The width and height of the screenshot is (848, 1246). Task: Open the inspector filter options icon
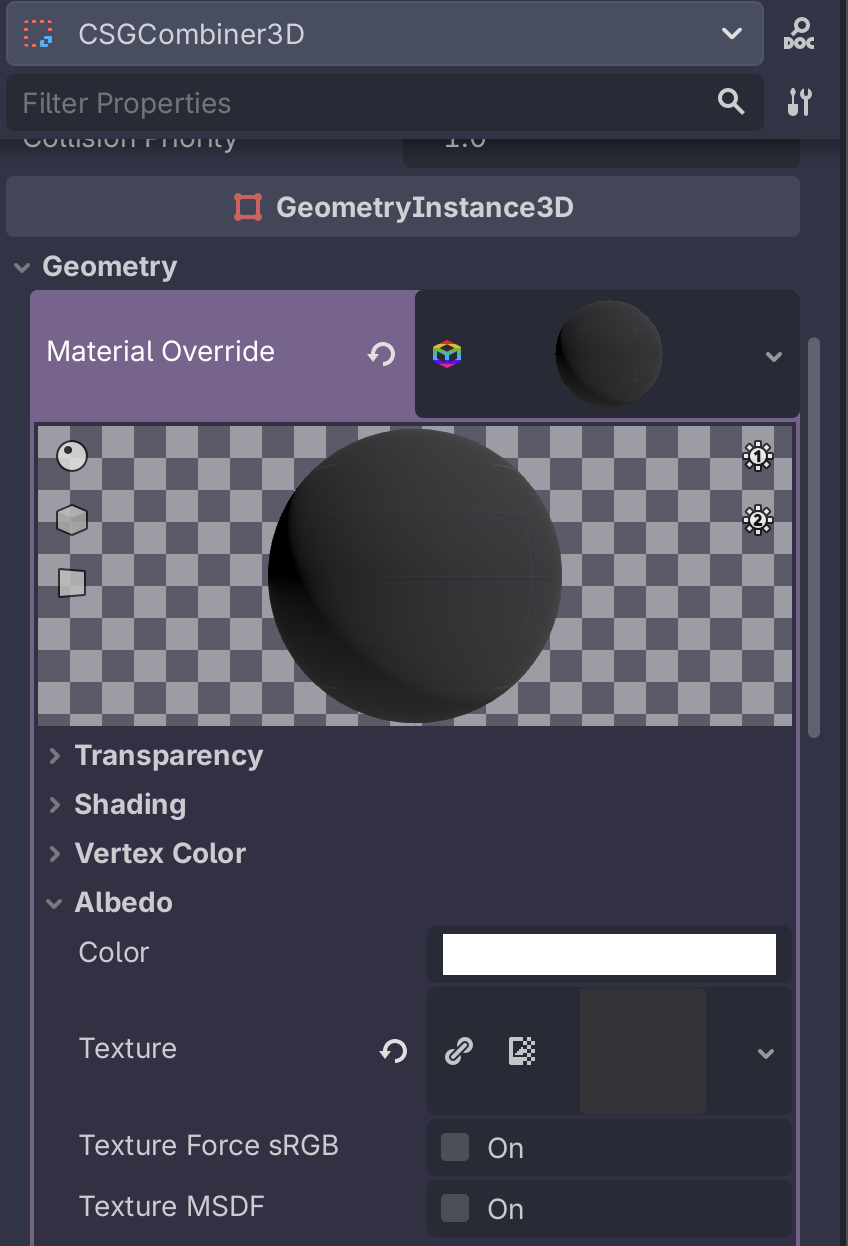click(797, 101)
